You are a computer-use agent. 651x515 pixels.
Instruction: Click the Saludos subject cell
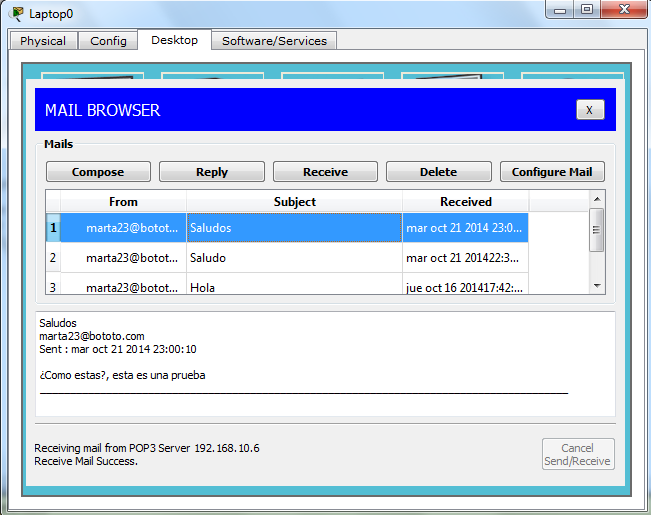[294, 228]
